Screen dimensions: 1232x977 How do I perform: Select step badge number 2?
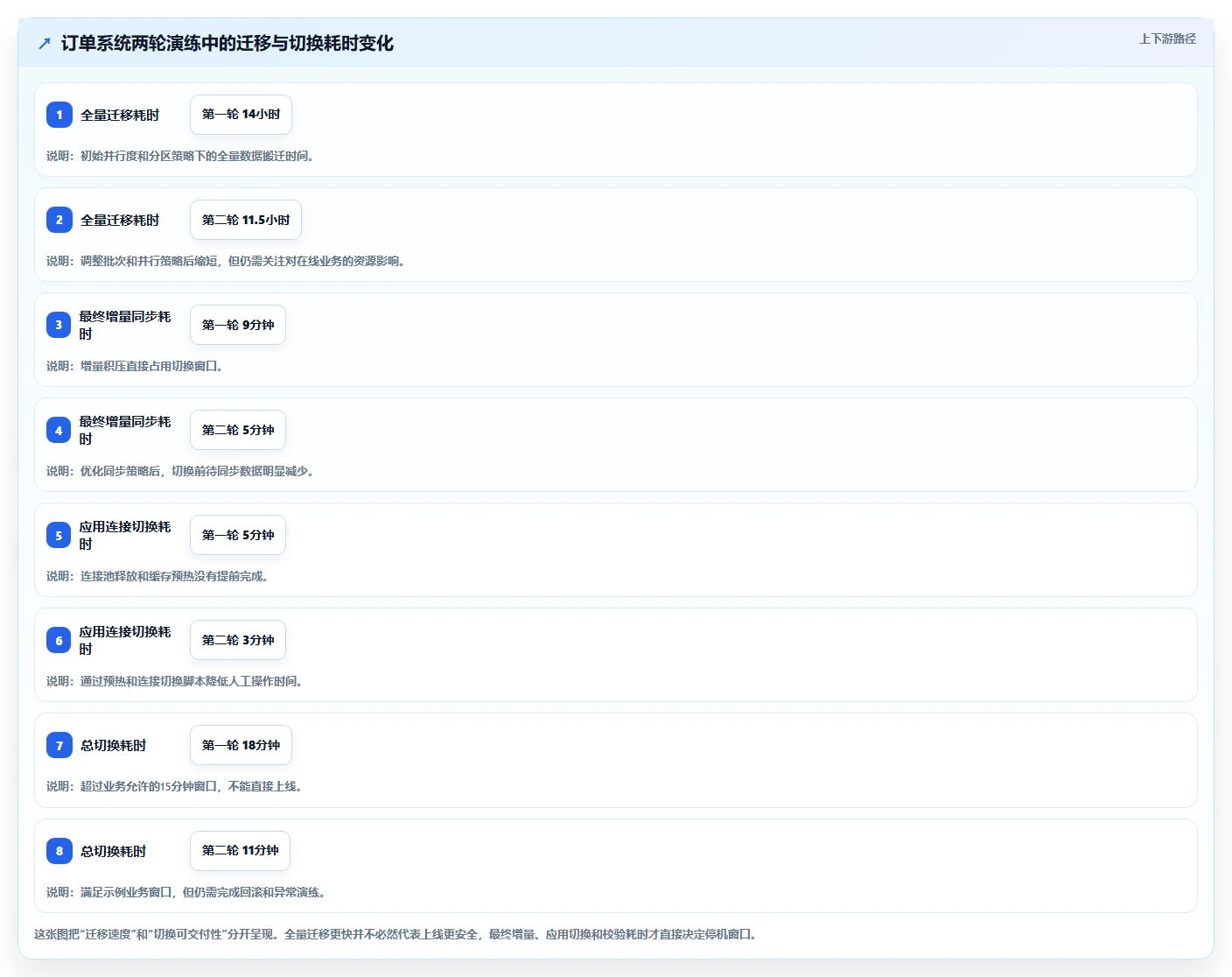[x=59, y=220]
